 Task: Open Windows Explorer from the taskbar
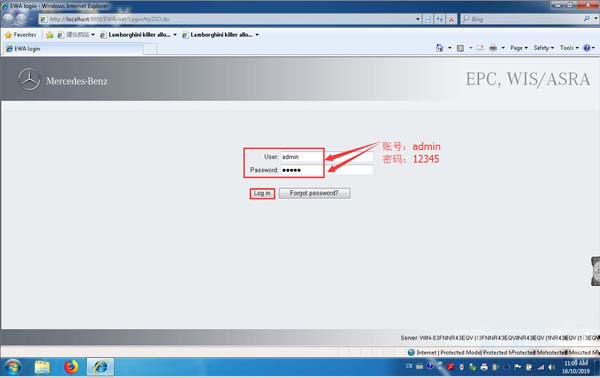click(42, 367)
